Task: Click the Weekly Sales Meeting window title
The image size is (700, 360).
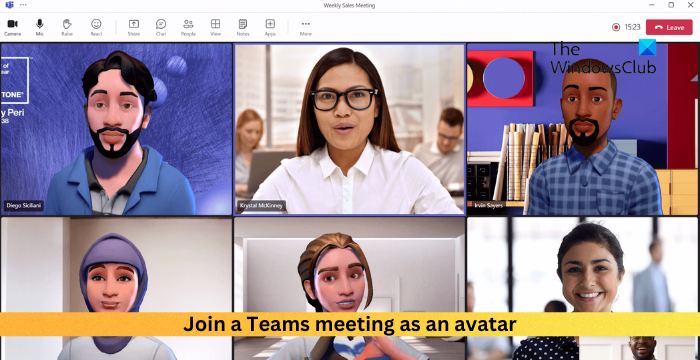Action: point(349,5)
